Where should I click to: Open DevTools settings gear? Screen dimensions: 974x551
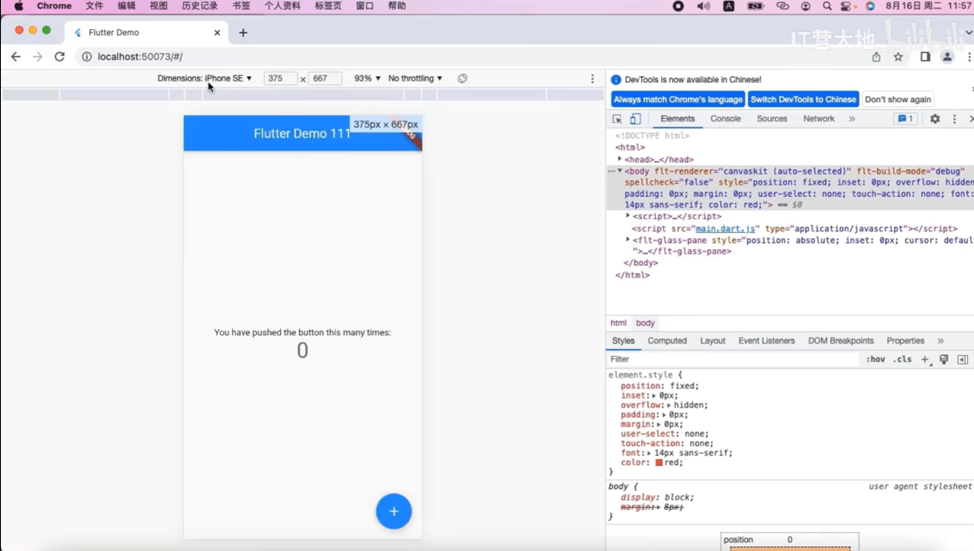point(935,119)
